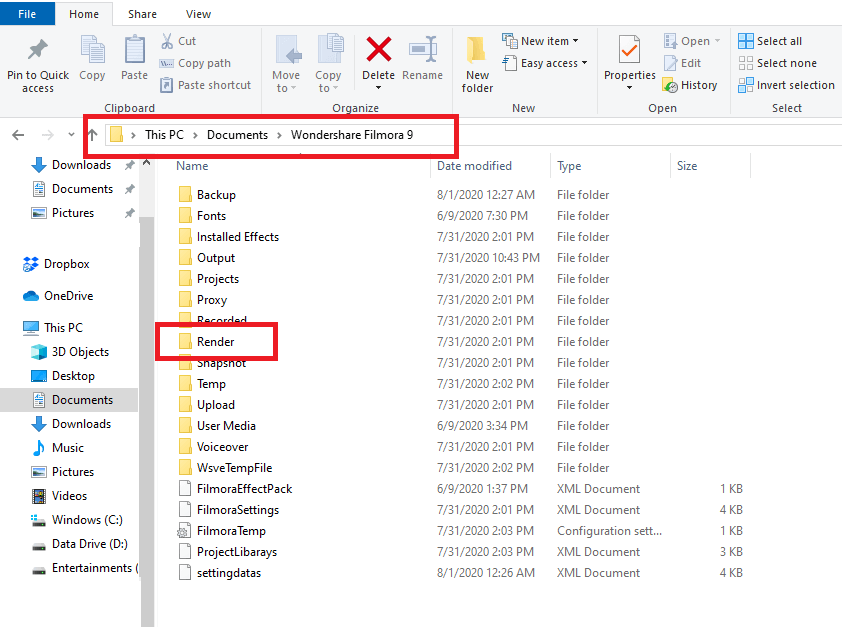Viewport: 847px width, 627px height.
Task: Click the navigation pane scroll-up arrow
Action: coord(146,163)
